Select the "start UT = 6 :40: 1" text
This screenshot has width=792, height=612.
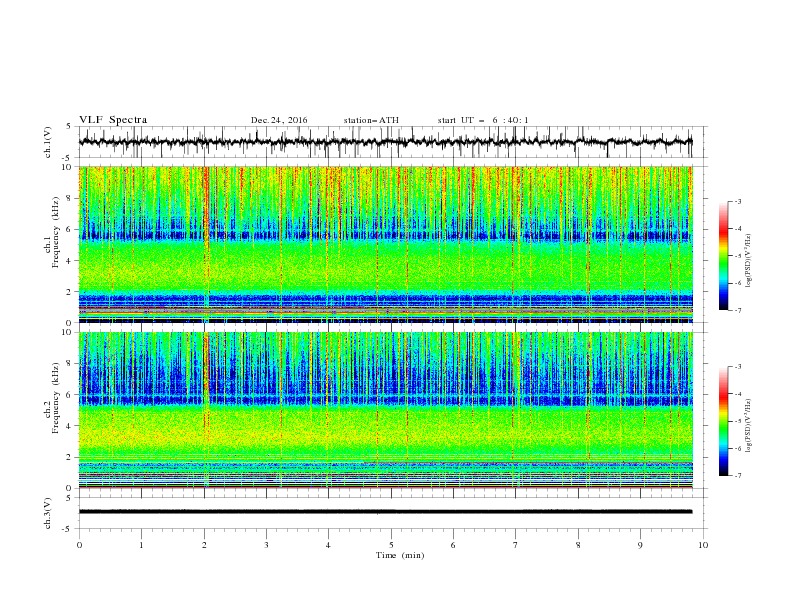(483, 120)
